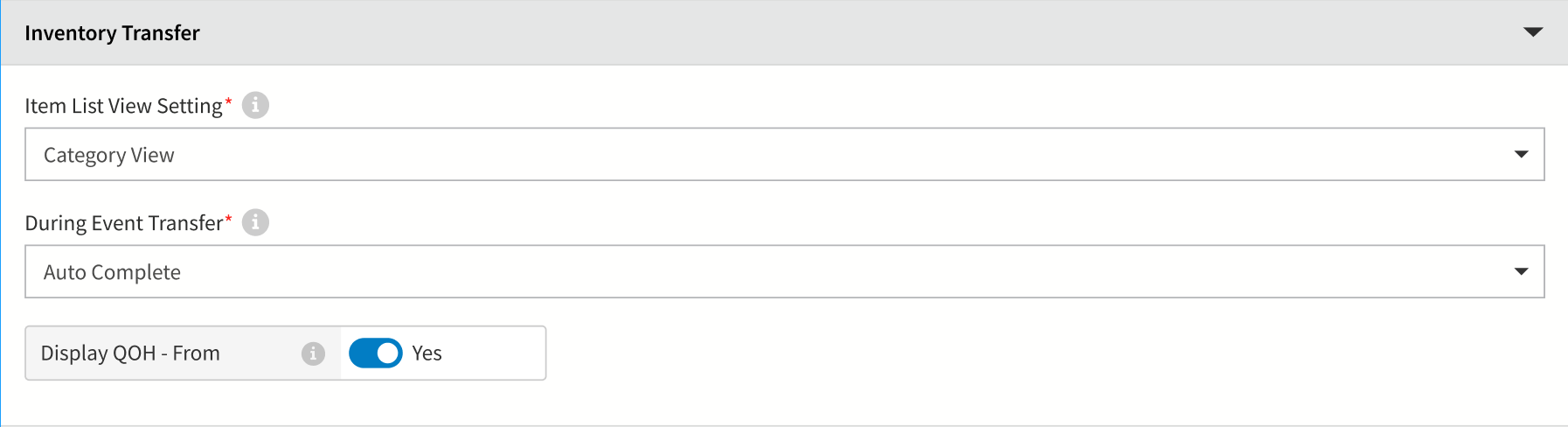Viewport: 1568px width, 427px height.
Task: Click the Inventory Transfer header title
Action: point(112,33)
